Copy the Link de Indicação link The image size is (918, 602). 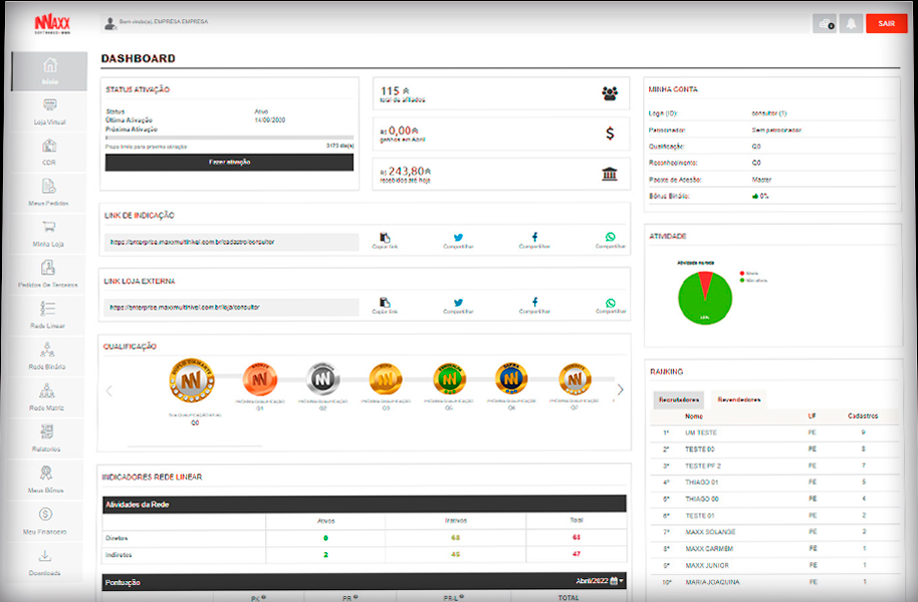pos(385,240)
